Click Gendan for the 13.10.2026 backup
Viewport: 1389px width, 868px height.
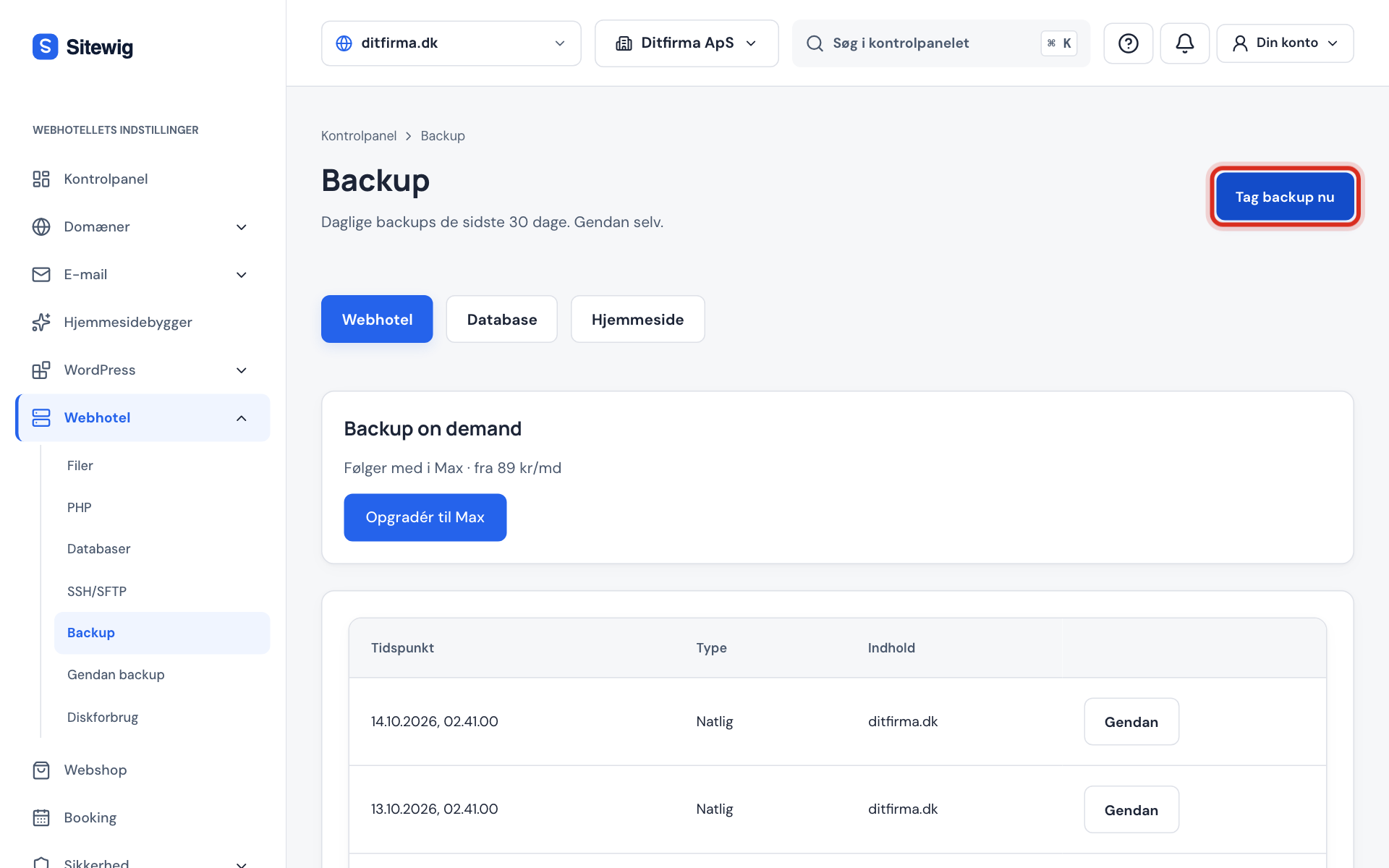(1131, 810)
